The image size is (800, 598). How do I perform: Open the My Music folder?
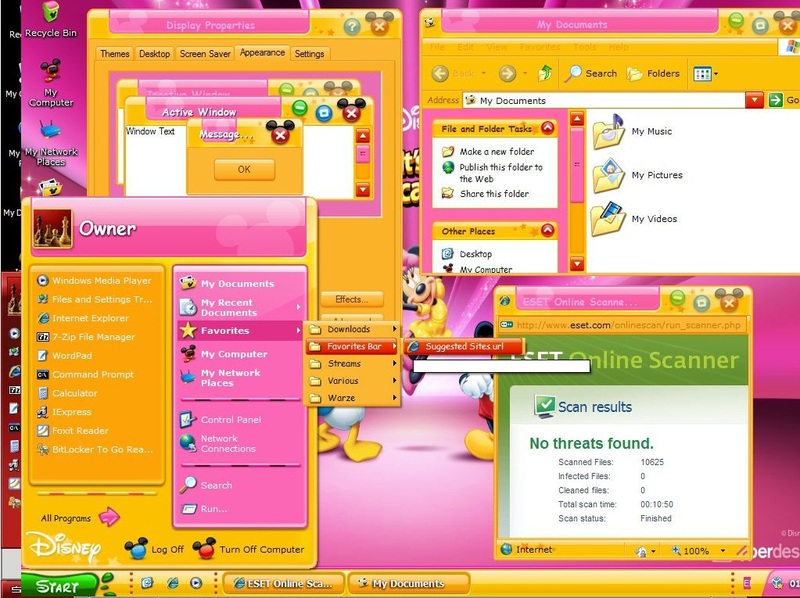(x=633, y=132)
